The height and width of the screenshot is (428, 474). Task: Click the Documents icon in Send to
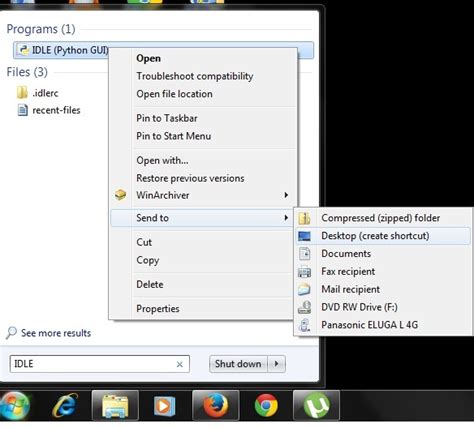click(x=304, y=254)
